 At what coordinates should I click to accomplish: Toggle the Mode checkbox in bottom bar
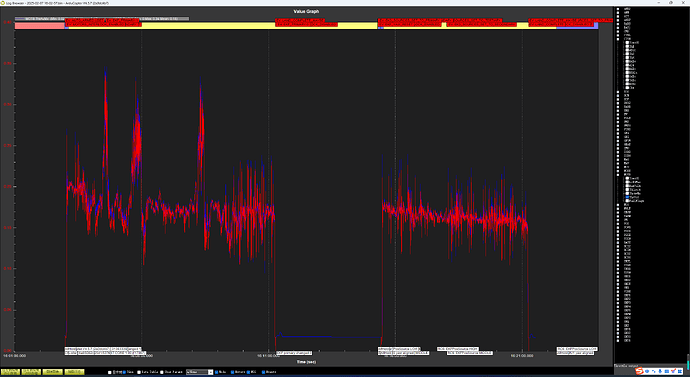[x=217, y=372]
